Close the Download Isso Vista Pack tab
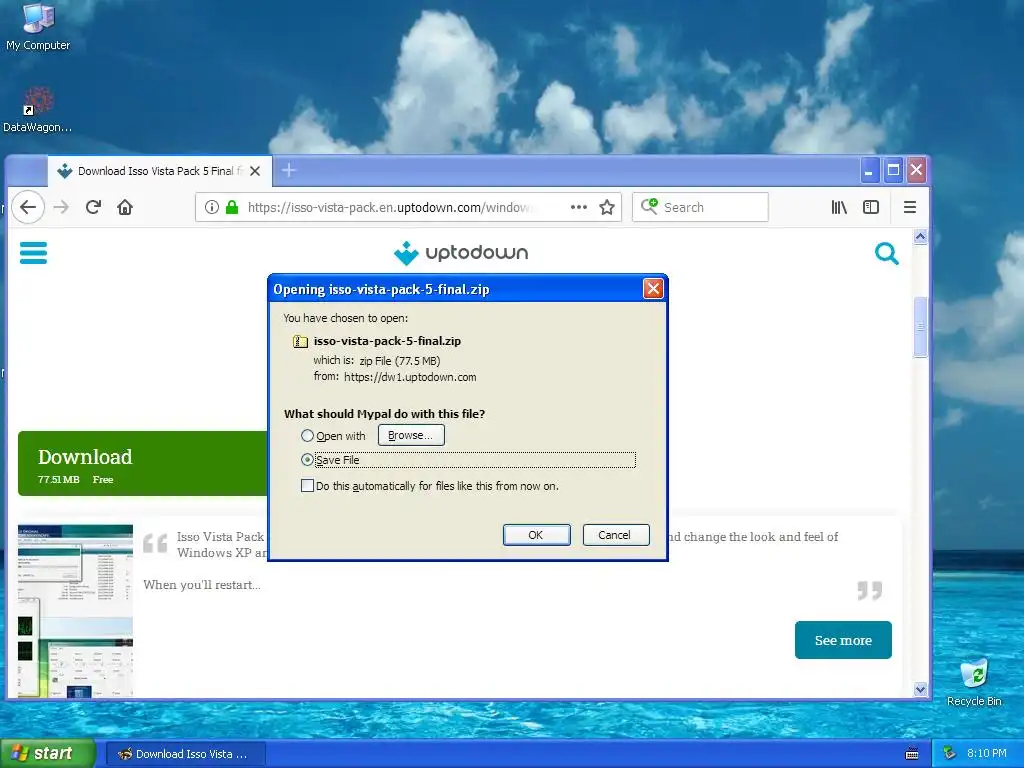This screenshot has height=768, width=1024. (255, 171)
